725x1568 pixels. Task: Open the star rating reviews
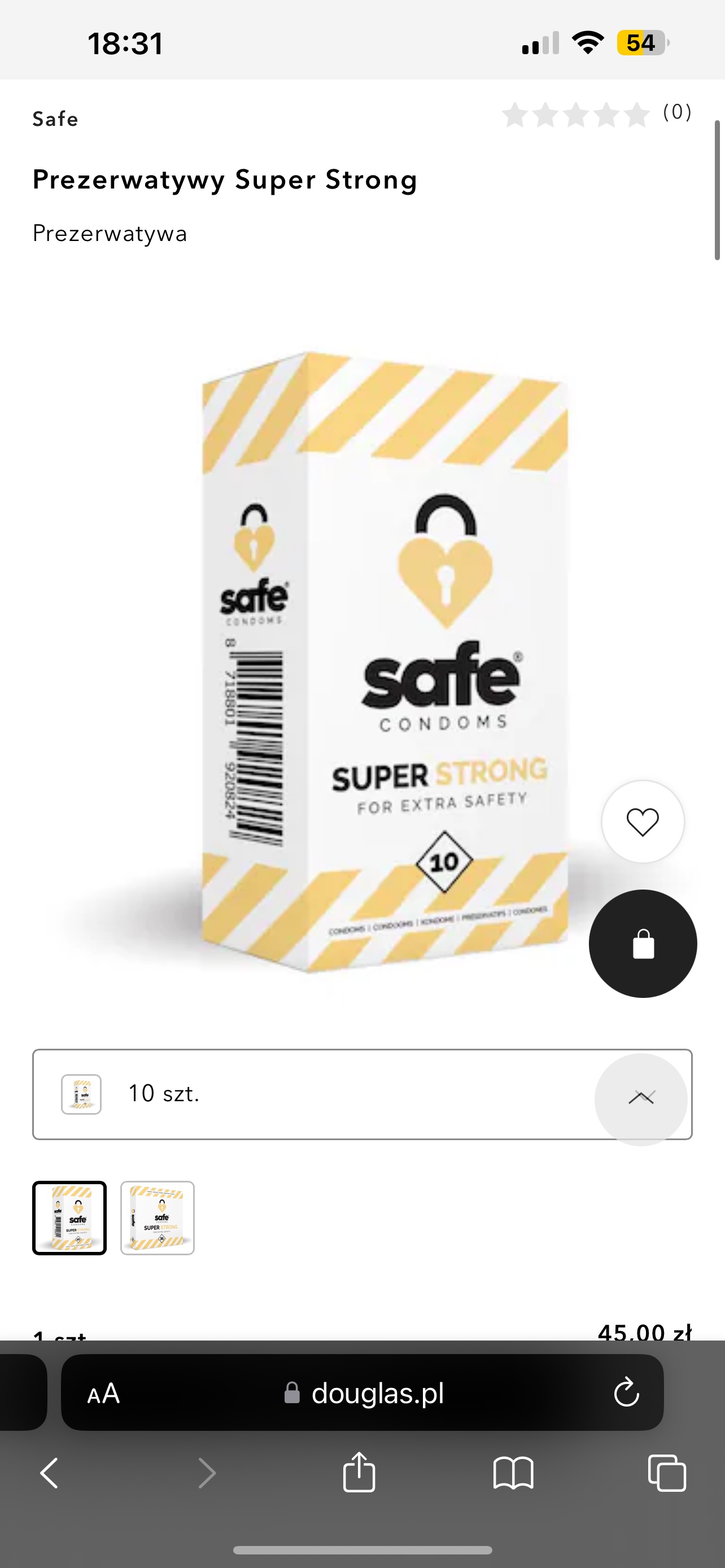[576, 115]
